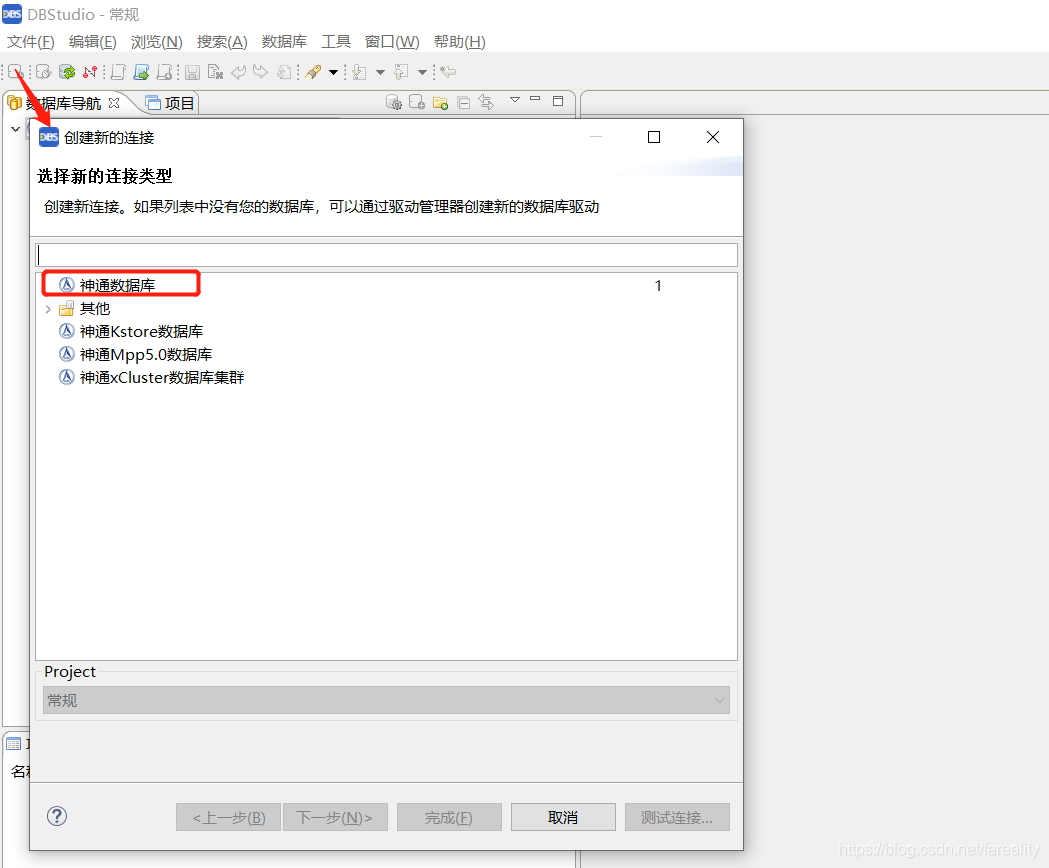Click the 完成(F) button
1049x868 pixels.
tap(449, 817)
